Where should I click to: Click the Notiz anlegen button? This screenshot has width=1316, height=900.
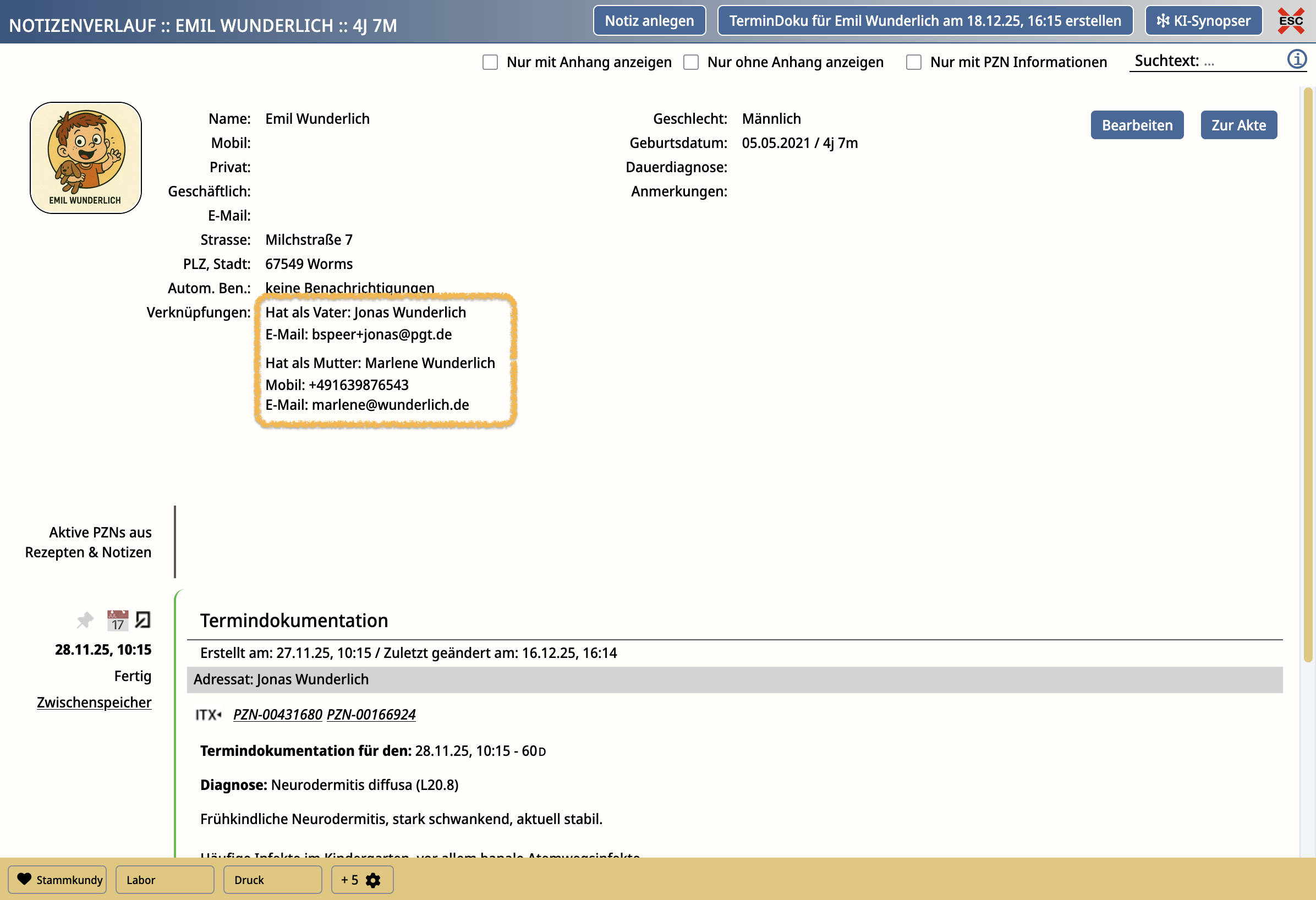click(x=649, y=21)
